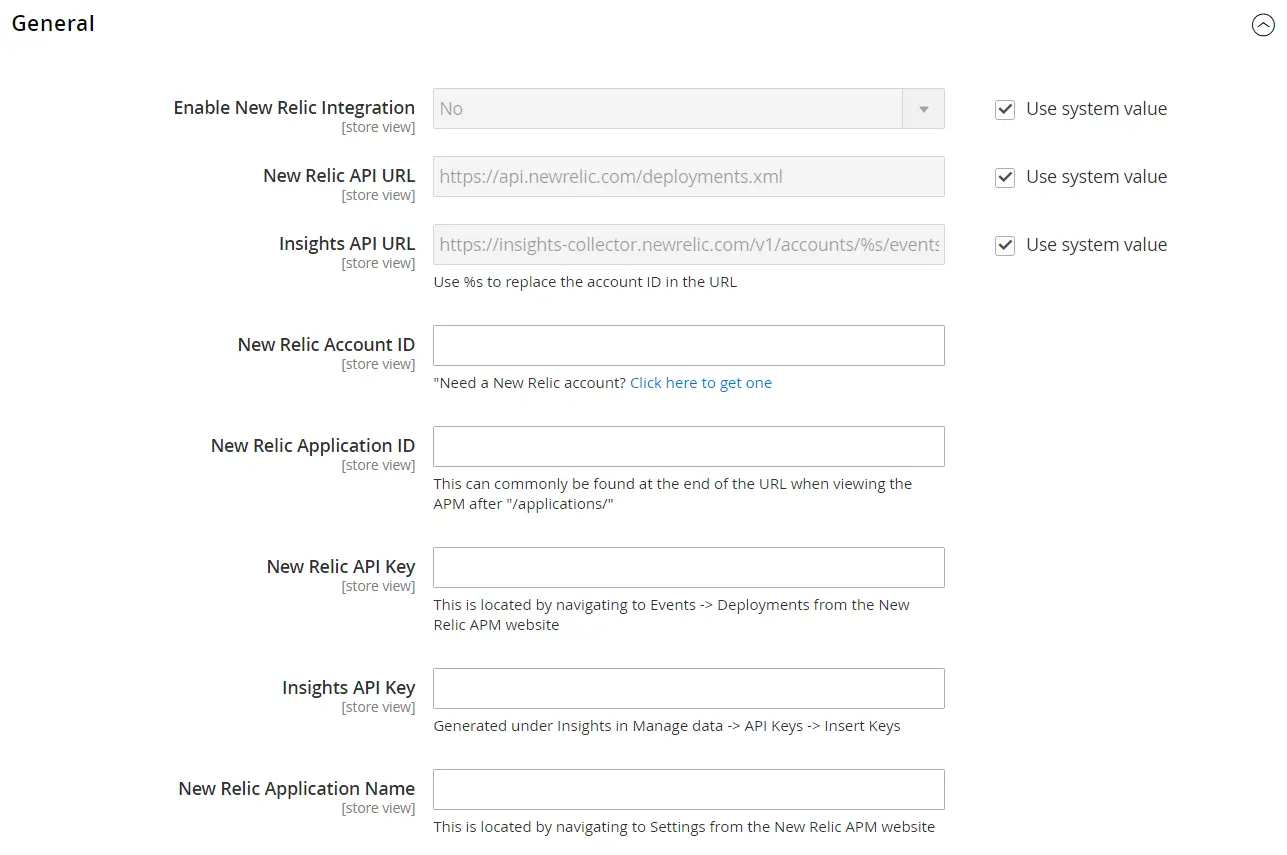Click the 'Click here to get one' link
1287x855 pixels.
700,382
